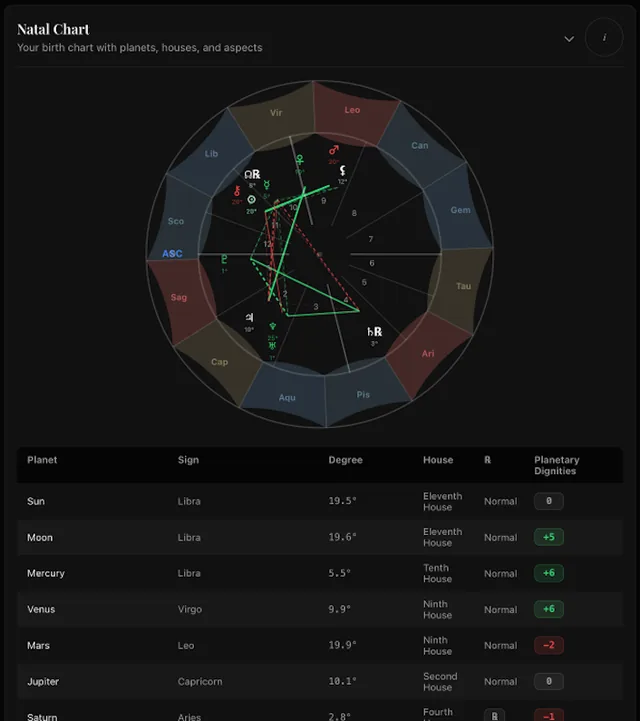The width and height of the screenshot is (640, 721).
Task: Select the Sun row name
Action: [36, 501]
